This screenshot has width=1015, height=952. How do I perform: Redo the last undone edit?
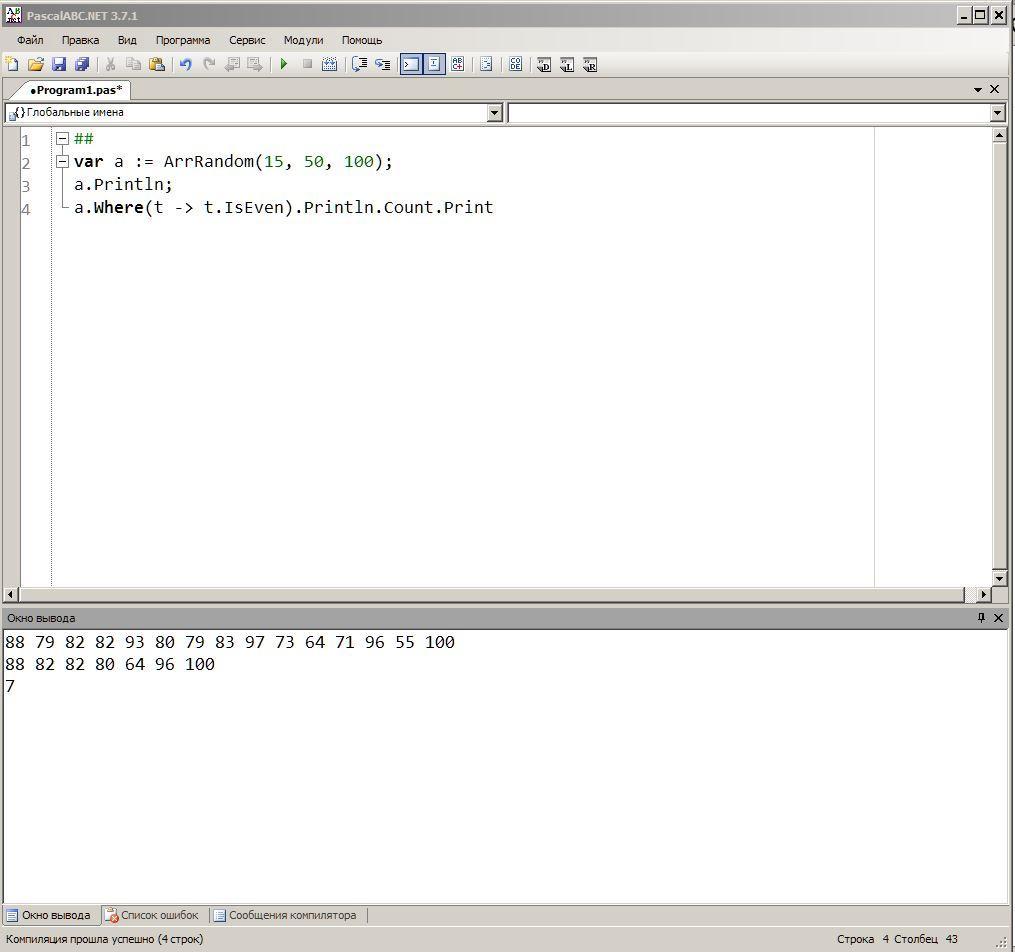[209, 64]
